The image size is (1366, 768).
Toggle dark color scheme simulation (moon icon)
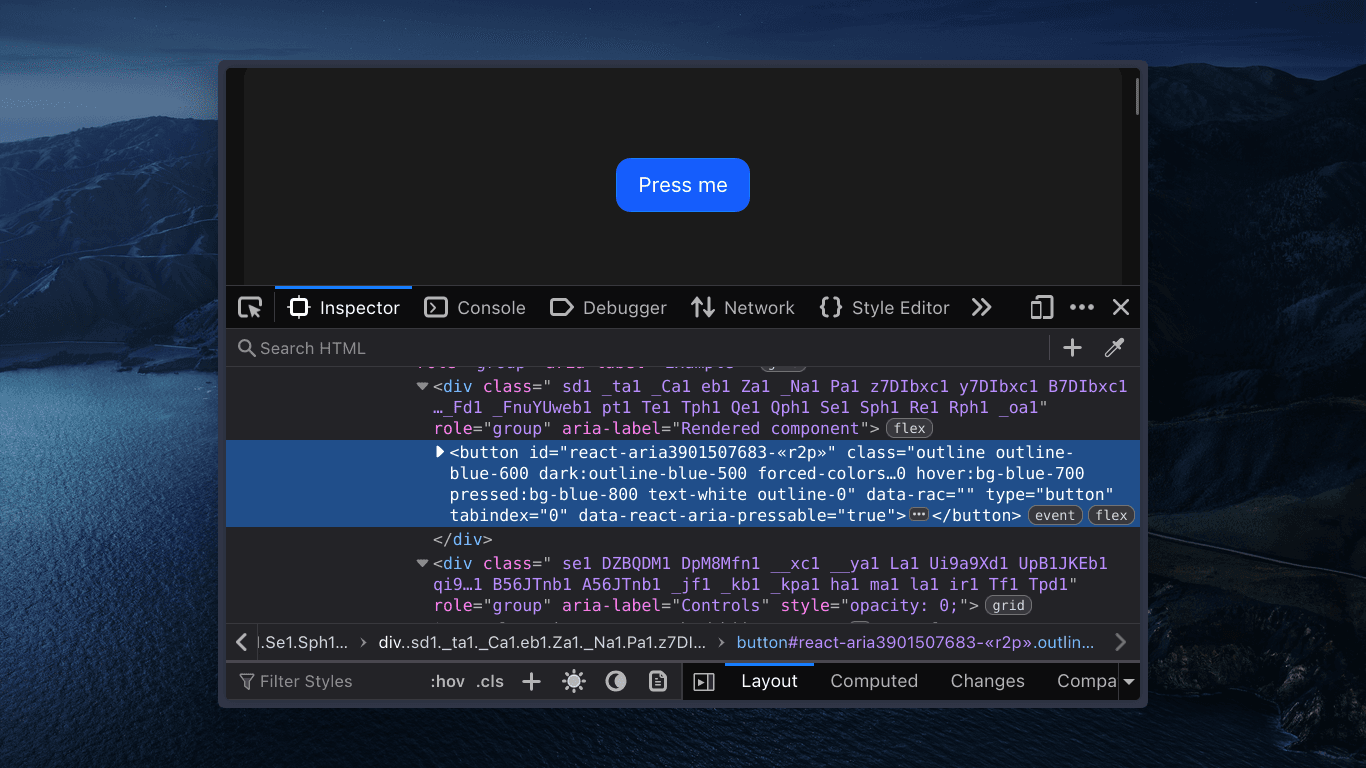(616, 681)
